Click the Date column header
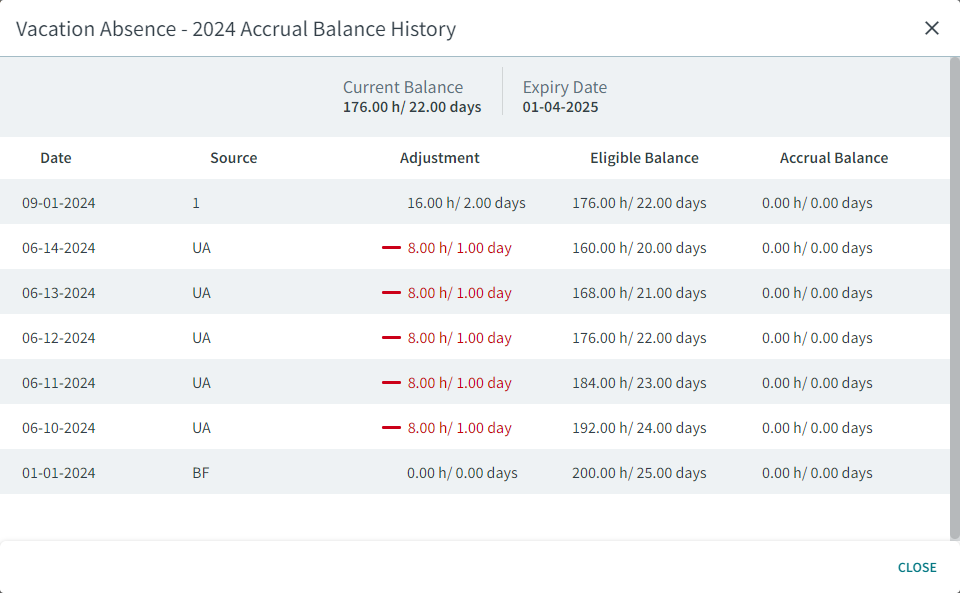The height and width of the screenshot is (593, 960). (x=56, y=158)
